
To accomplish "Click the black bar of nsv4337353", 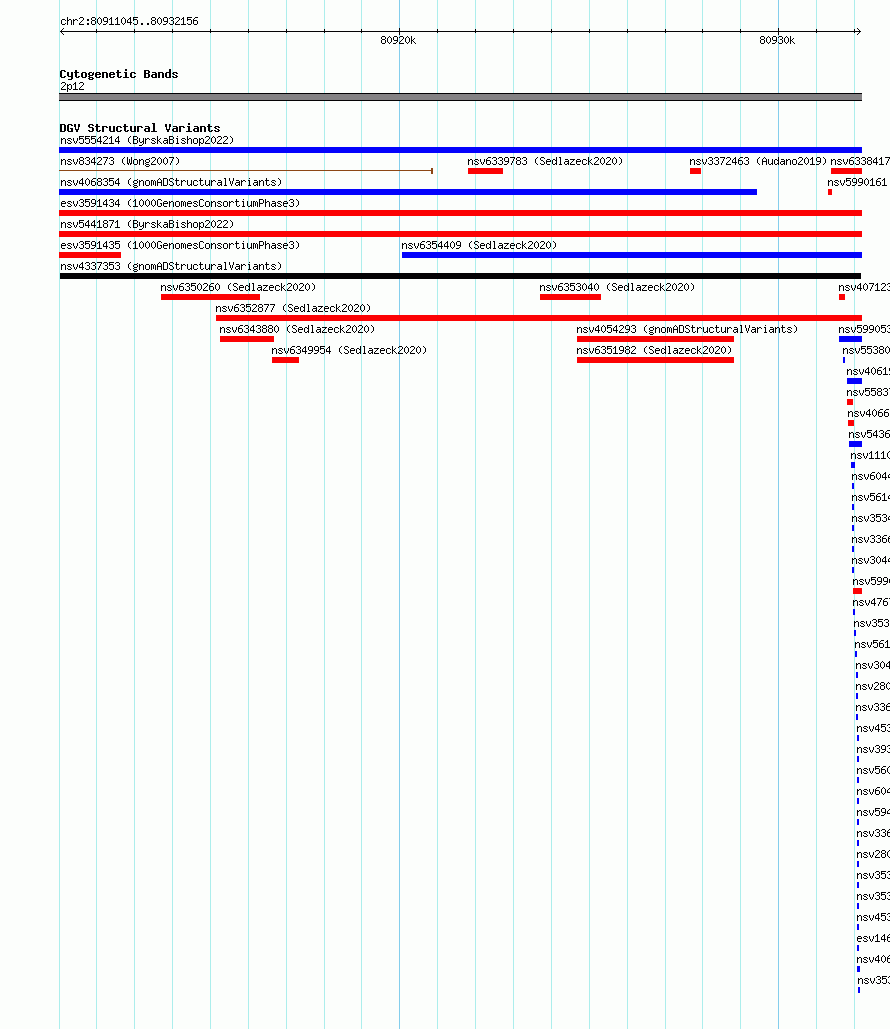I will [460, 276].
